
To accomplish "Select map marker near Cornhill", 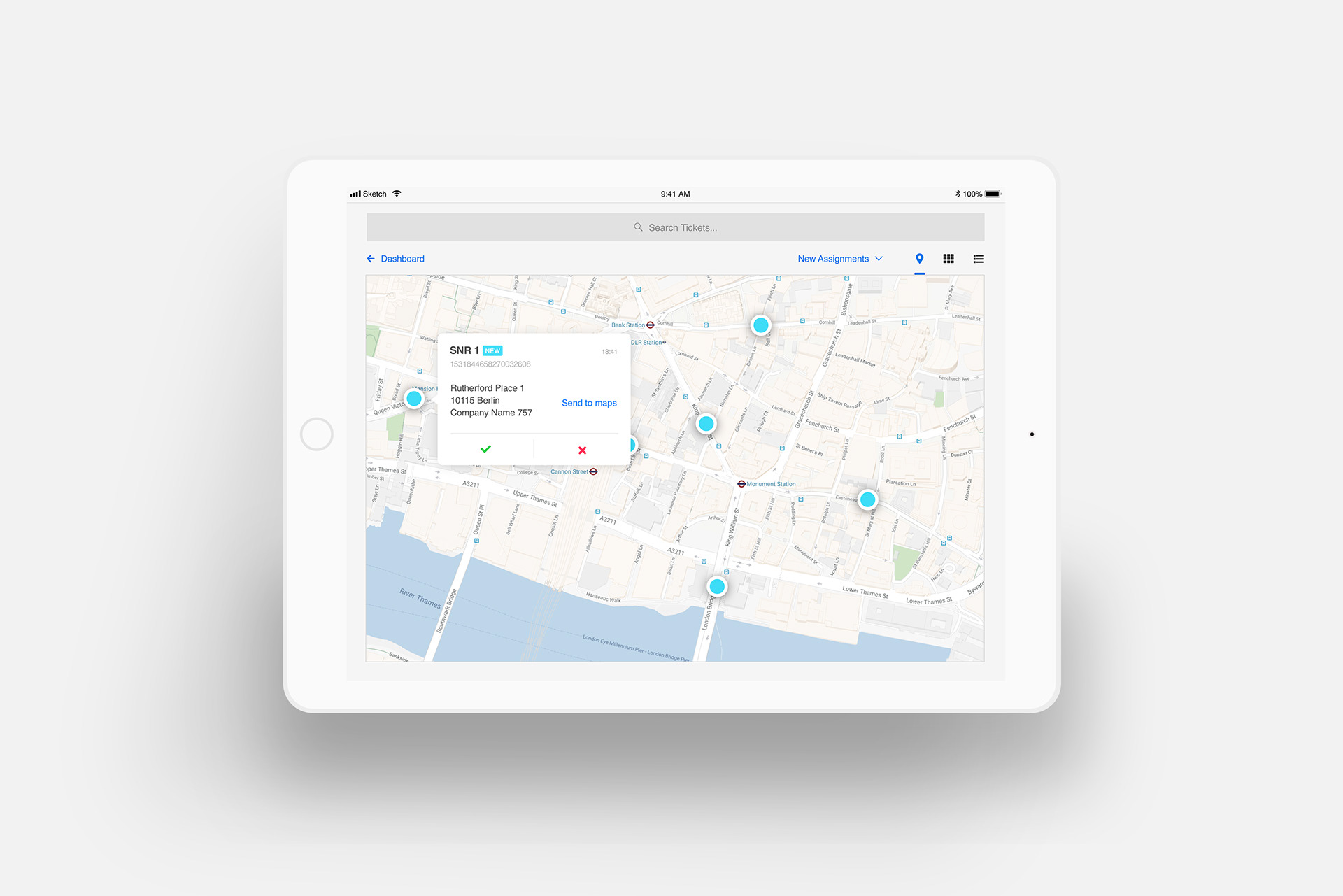I will (x=760, y=325).
